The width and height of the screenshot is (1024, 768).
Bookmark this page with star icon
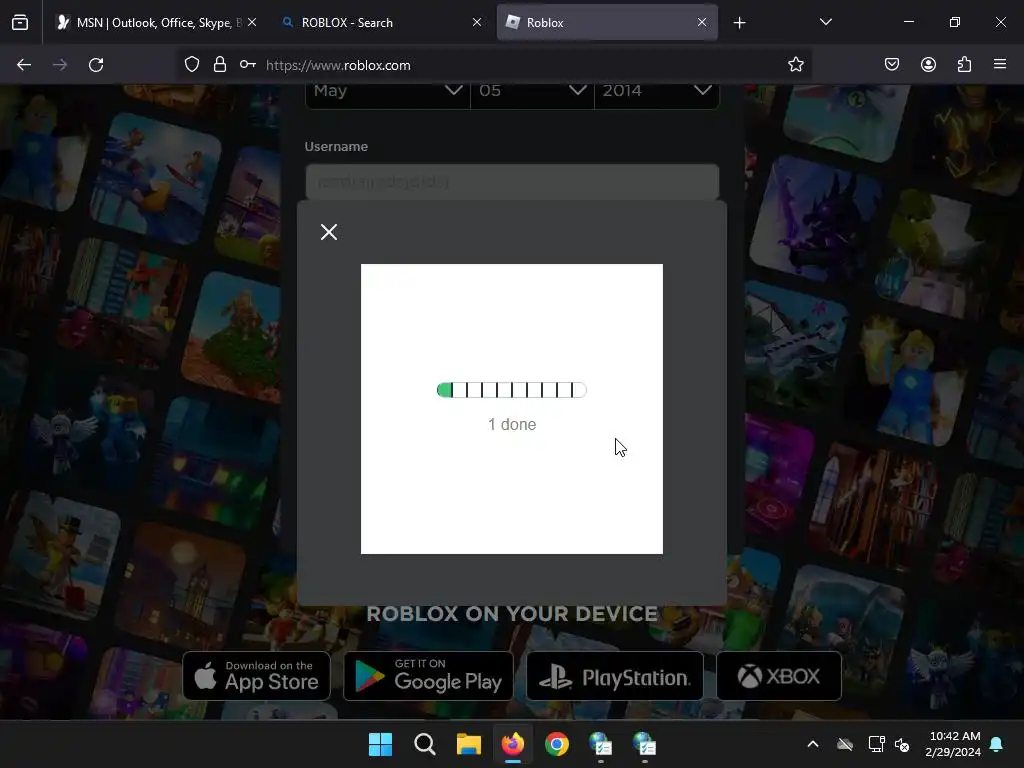coord(795,65)
